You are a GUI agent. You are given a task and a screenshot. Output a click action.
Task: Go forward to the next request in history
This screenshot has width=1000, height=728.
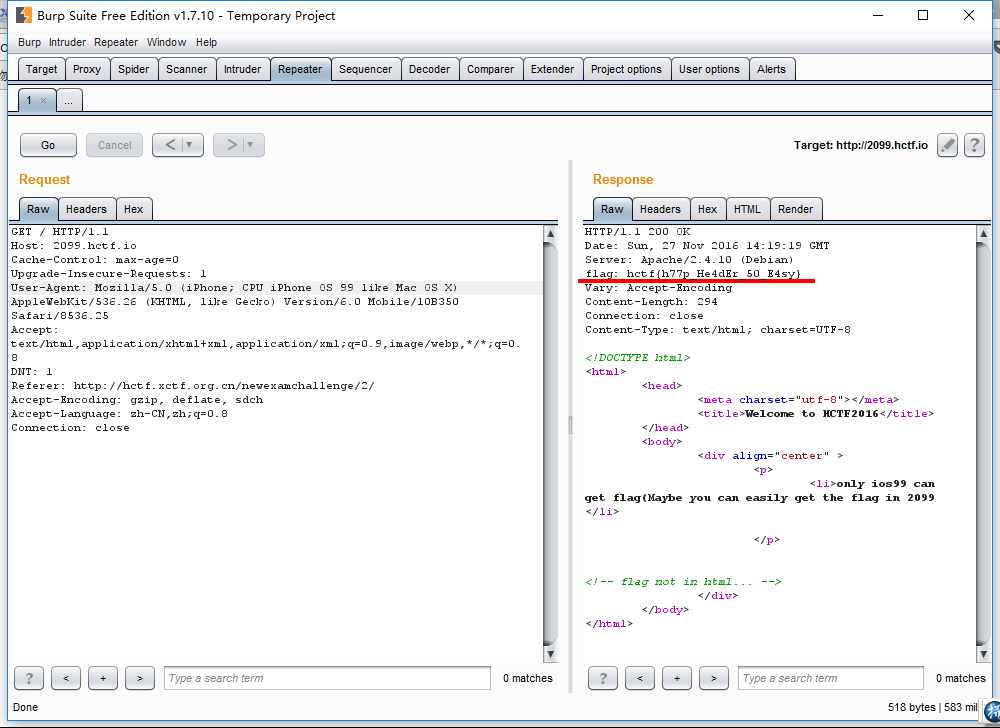[x=230, y=145]
